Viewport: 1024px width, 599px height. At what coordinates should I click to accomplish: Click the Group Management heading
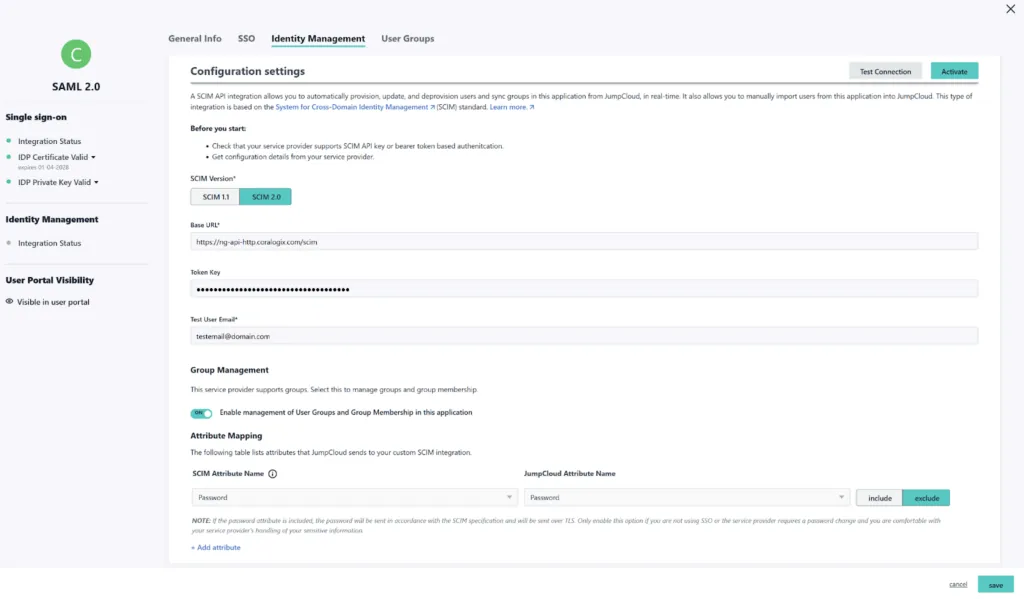(229, 370)
